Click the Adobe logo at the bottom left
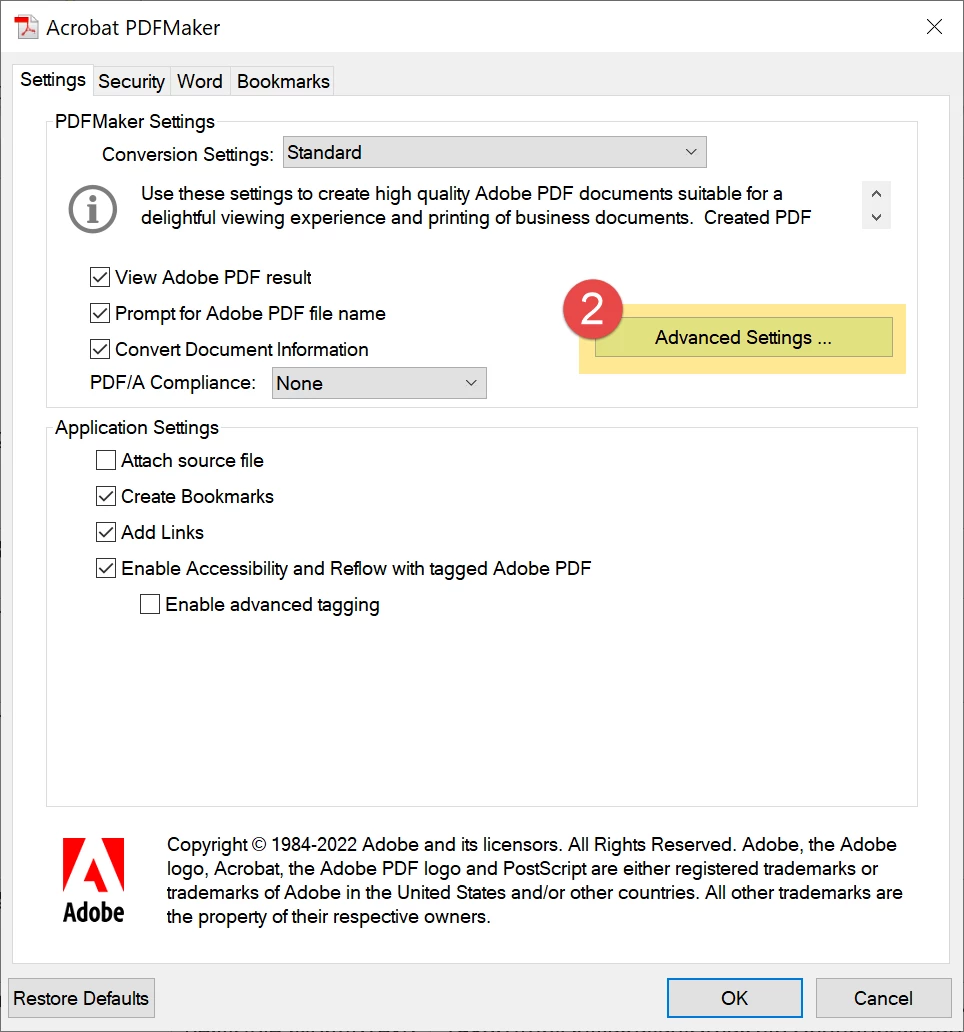964x1032 pixels. 93,880
